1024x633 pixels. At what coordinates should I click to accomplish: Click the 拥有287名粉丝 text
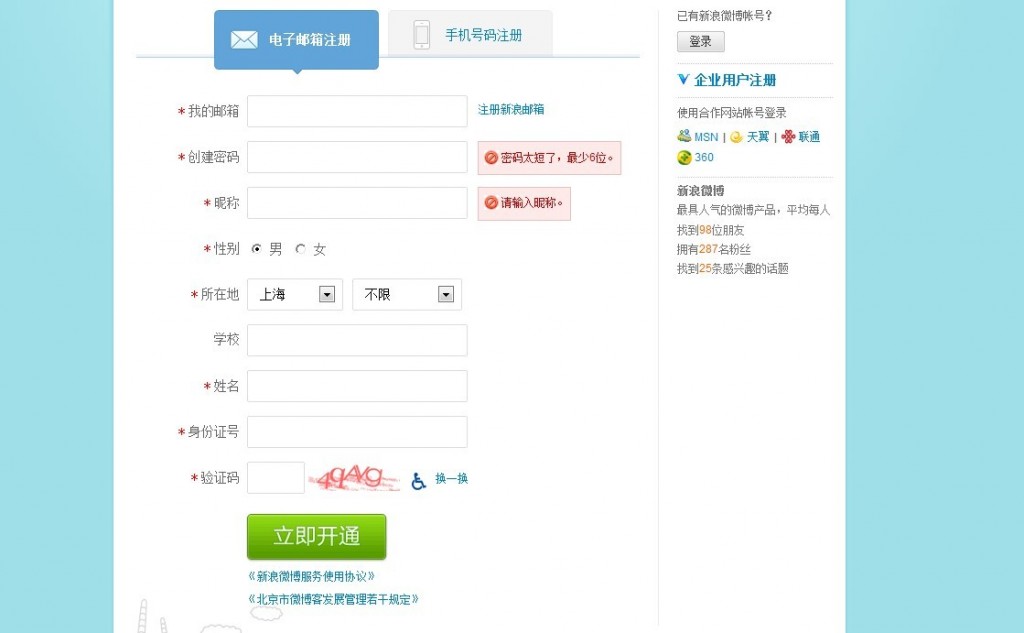(x=714, y=249)
